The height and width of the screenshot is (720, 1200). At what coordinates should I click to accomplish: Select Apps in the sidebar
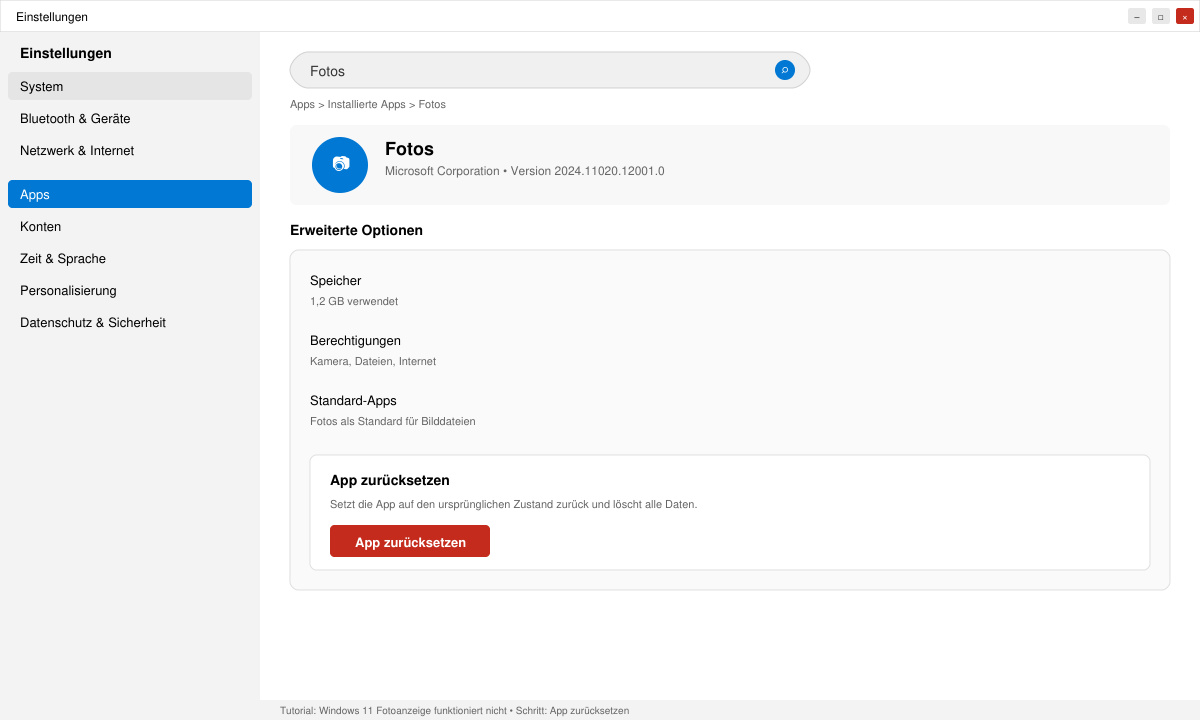130,194
